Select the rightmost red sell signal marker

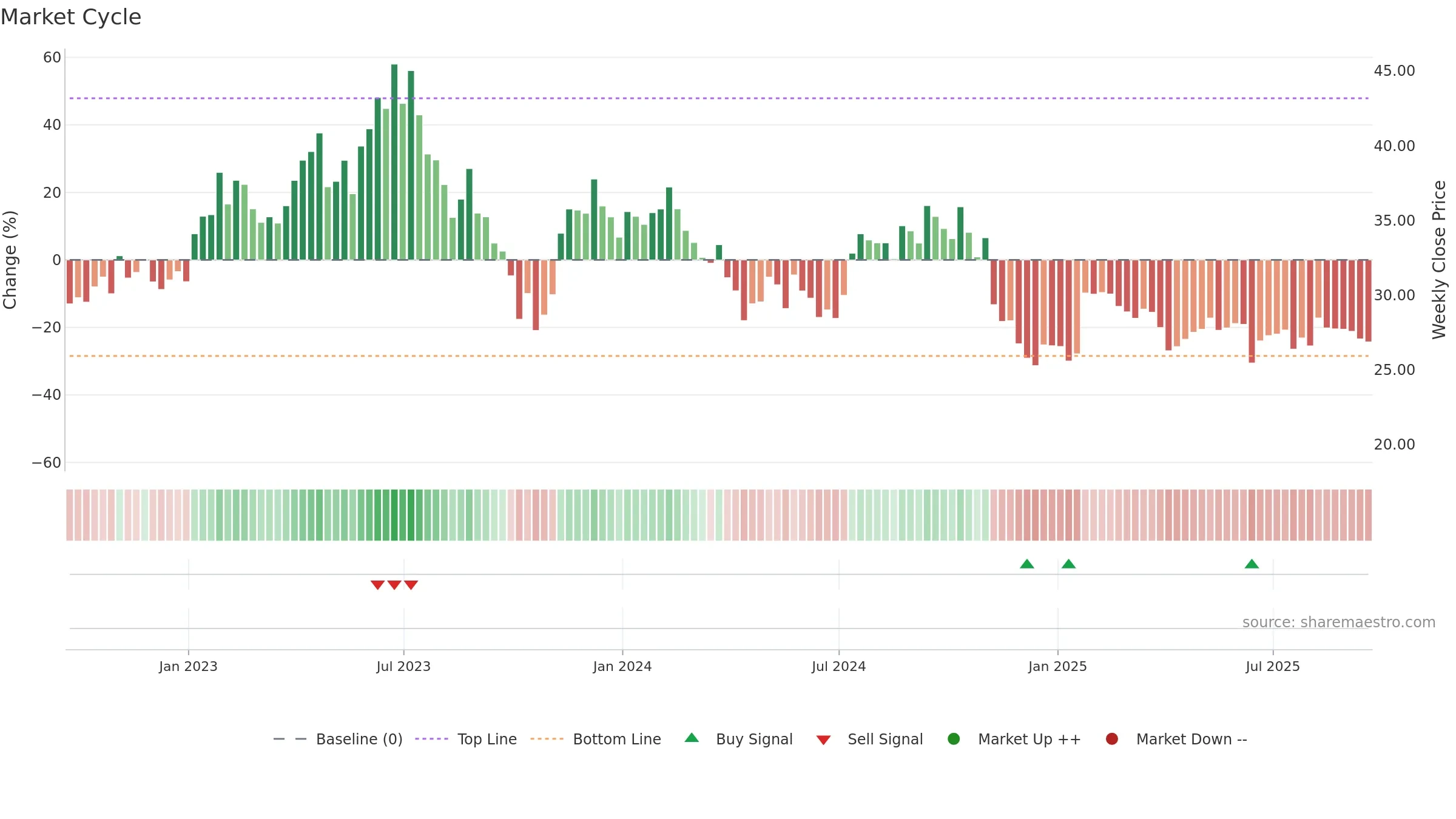click(411, 585)
